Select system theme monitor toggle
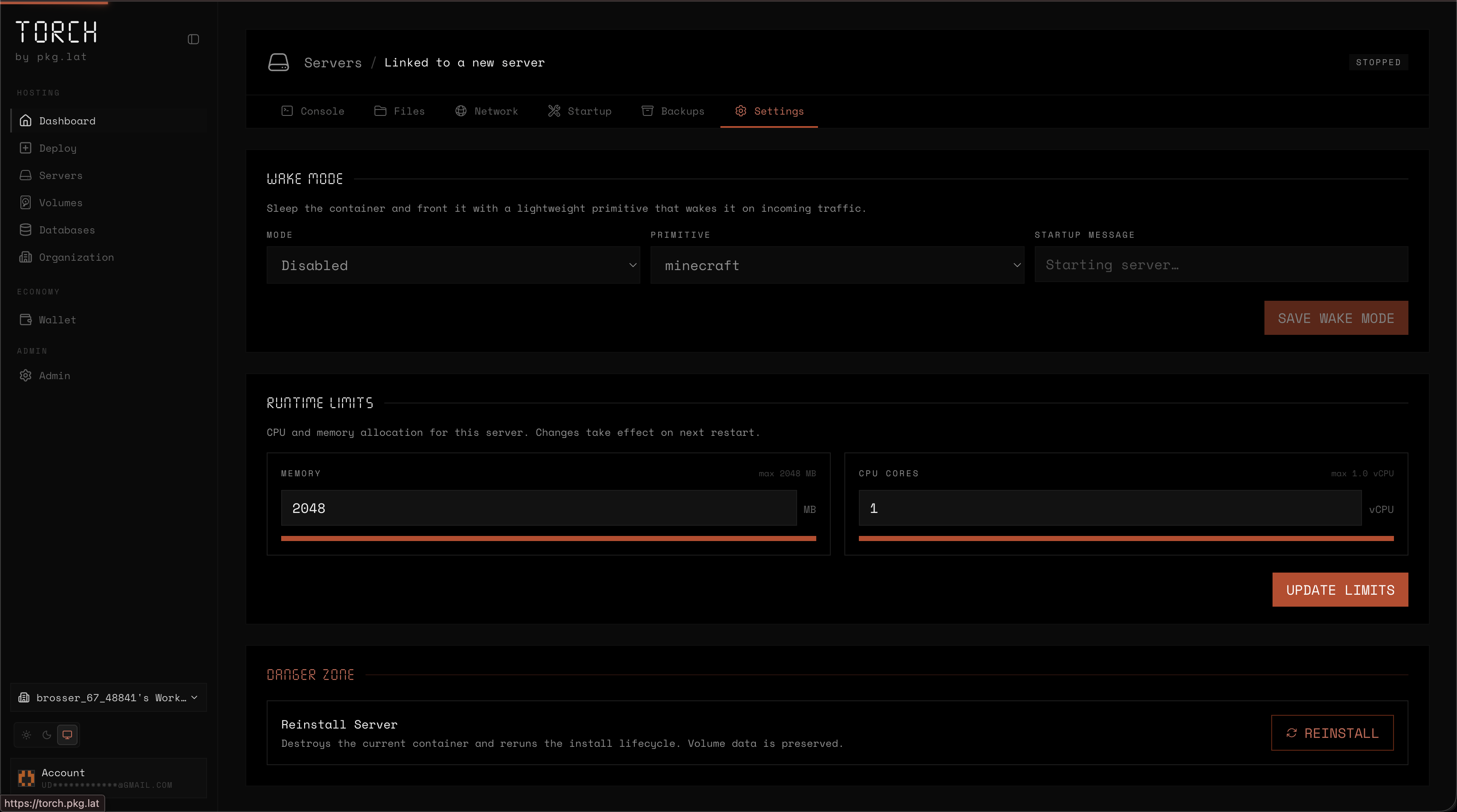1457x812 pixels. click(x=67, y=734)
